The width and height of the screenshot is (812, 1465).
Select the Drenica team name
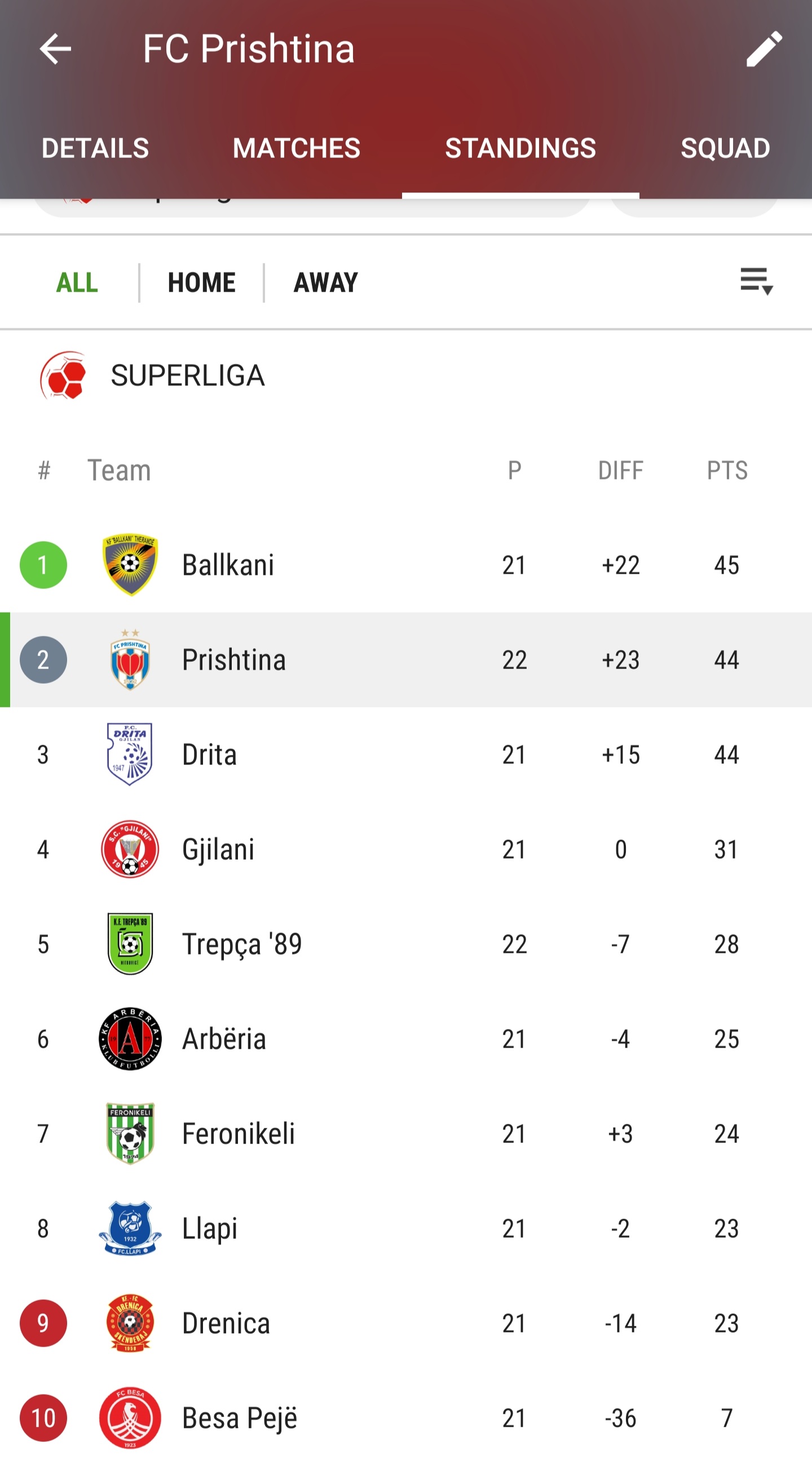click(226, 1323)
